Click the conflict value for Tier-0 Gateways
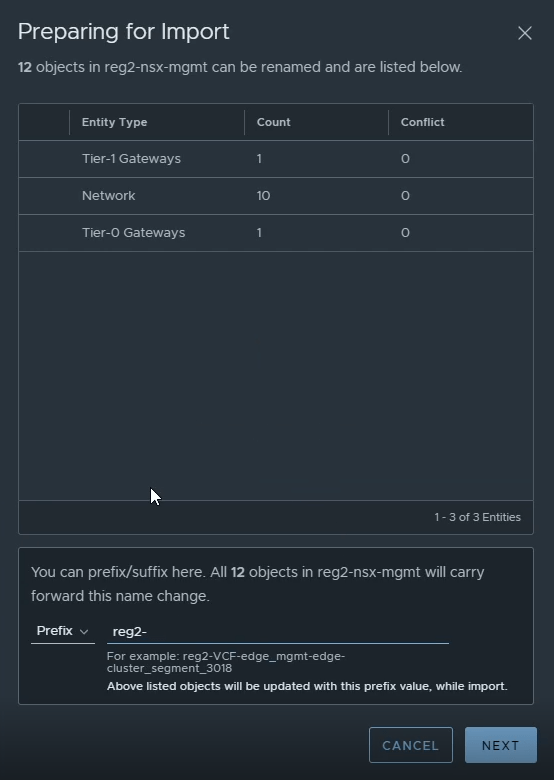This screenshot has width=554, height=780. click(x=405, y=233)
